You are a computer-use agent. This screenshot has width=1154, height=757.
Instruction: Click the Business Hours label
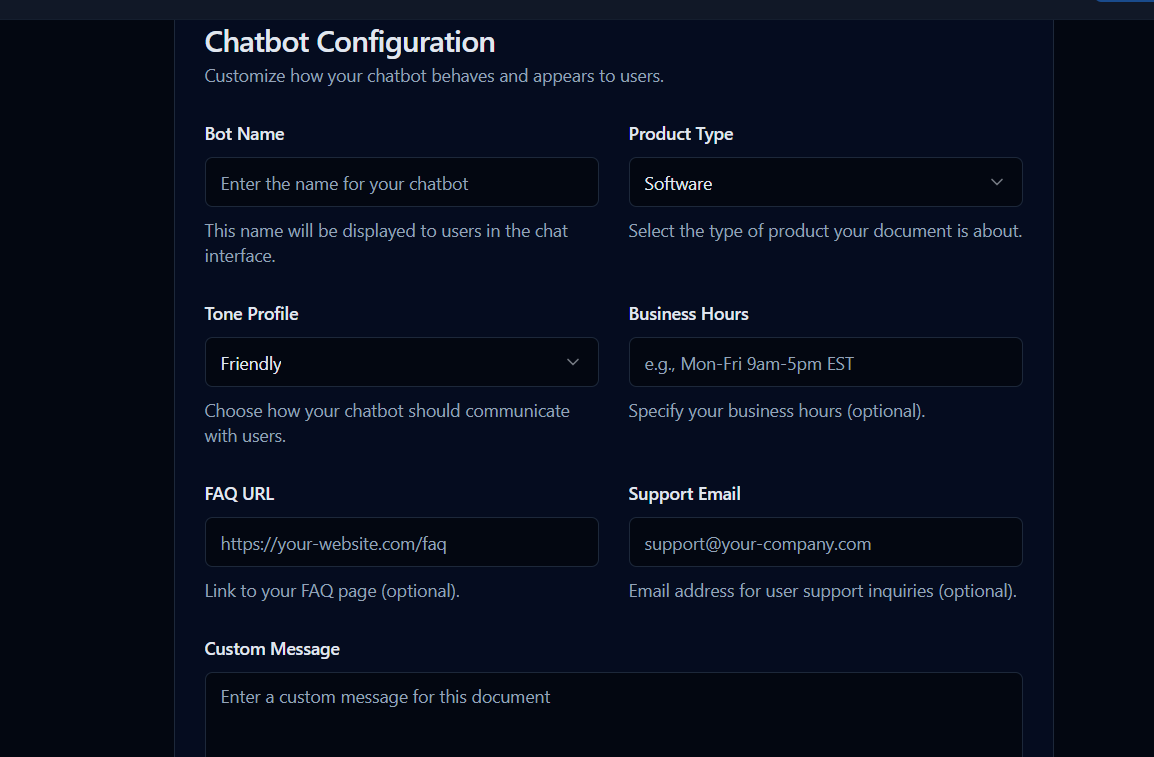[688, 313]
